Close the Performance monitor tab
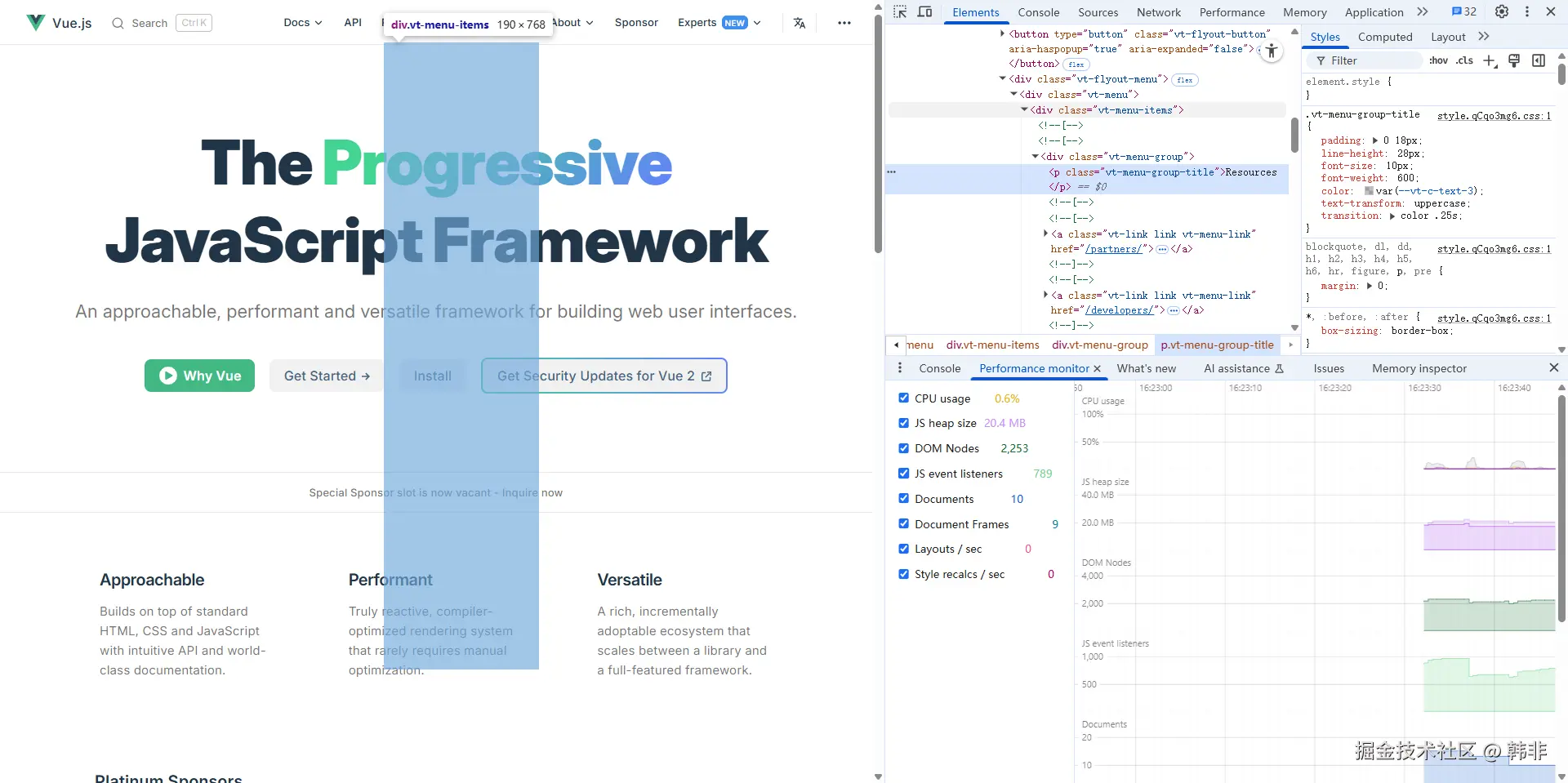 (1097, 369)
